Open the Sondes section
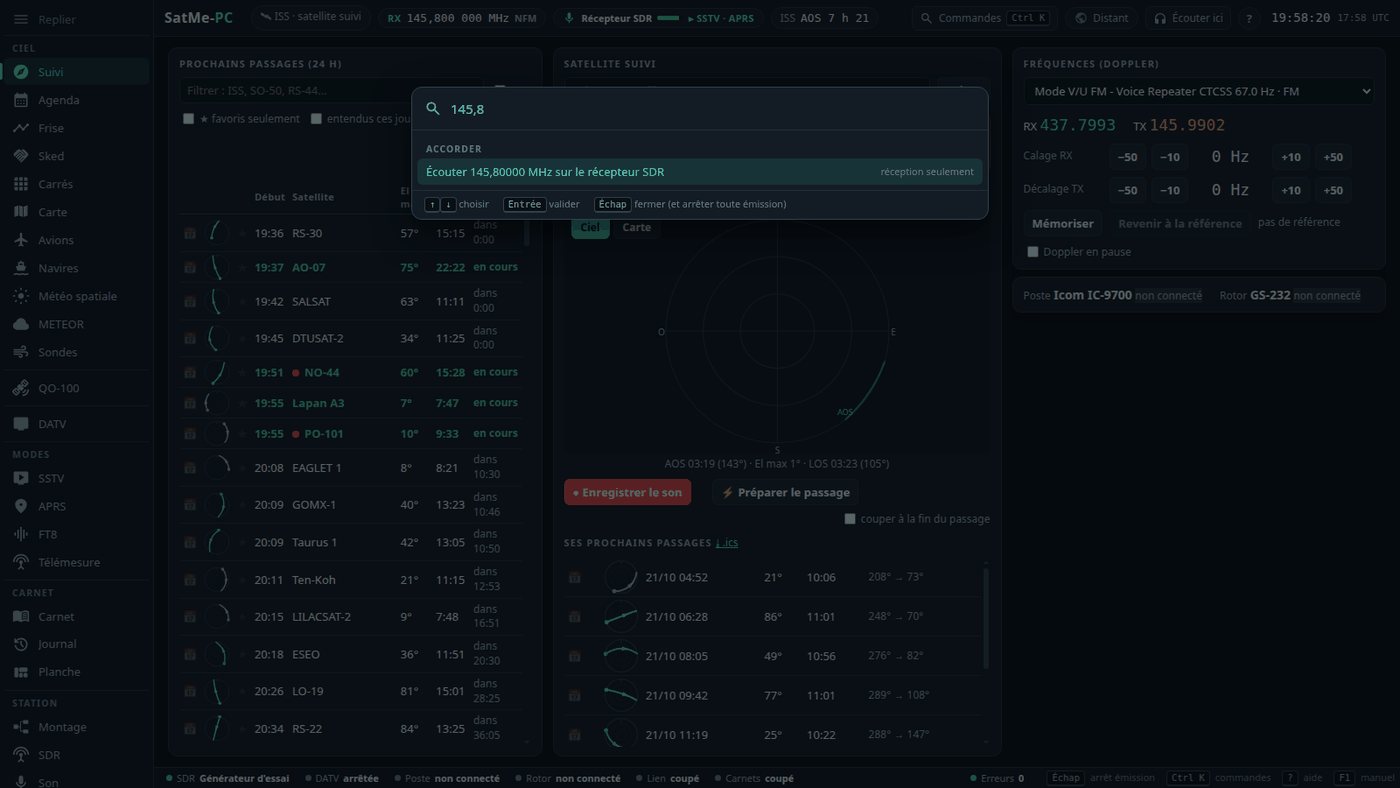Viewport: 1400px width, 788px height. [76, 352]
